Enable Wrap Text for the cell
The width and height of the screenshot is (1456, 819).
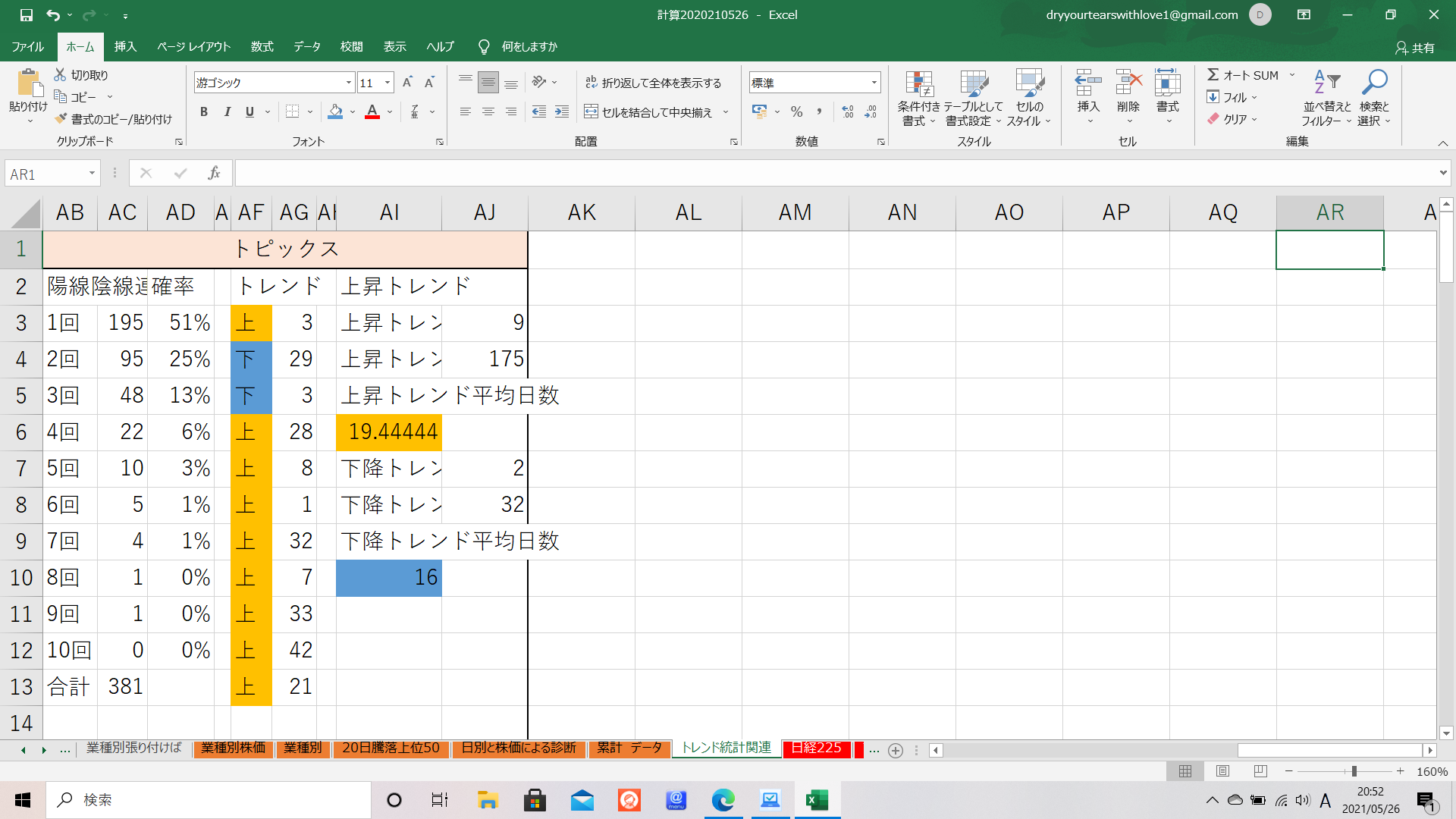point(653,83)
